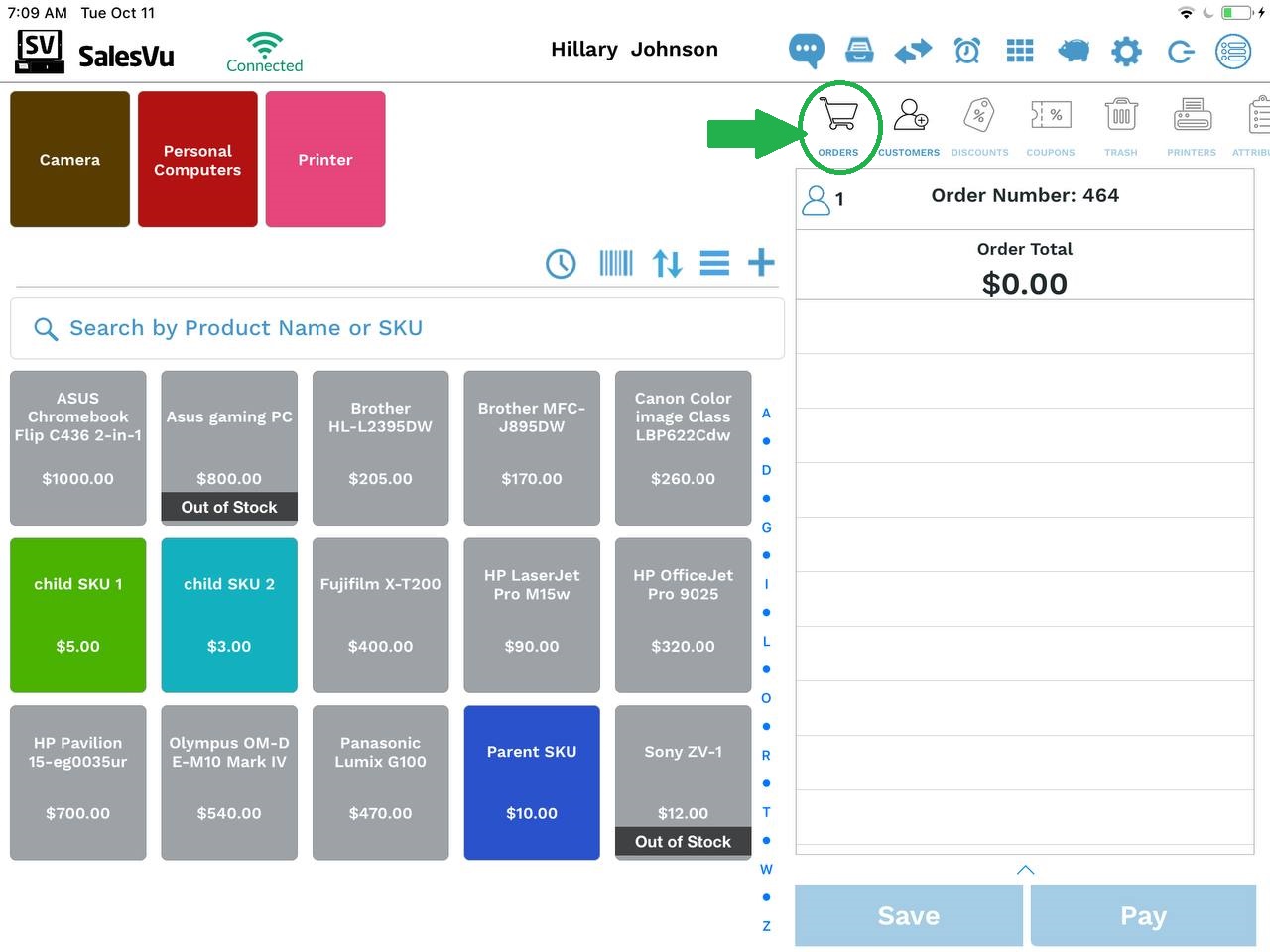The width and height of the screenshot is (1270, 952).
Task: Jump to letter Z in index
Action: coord(766,926)
